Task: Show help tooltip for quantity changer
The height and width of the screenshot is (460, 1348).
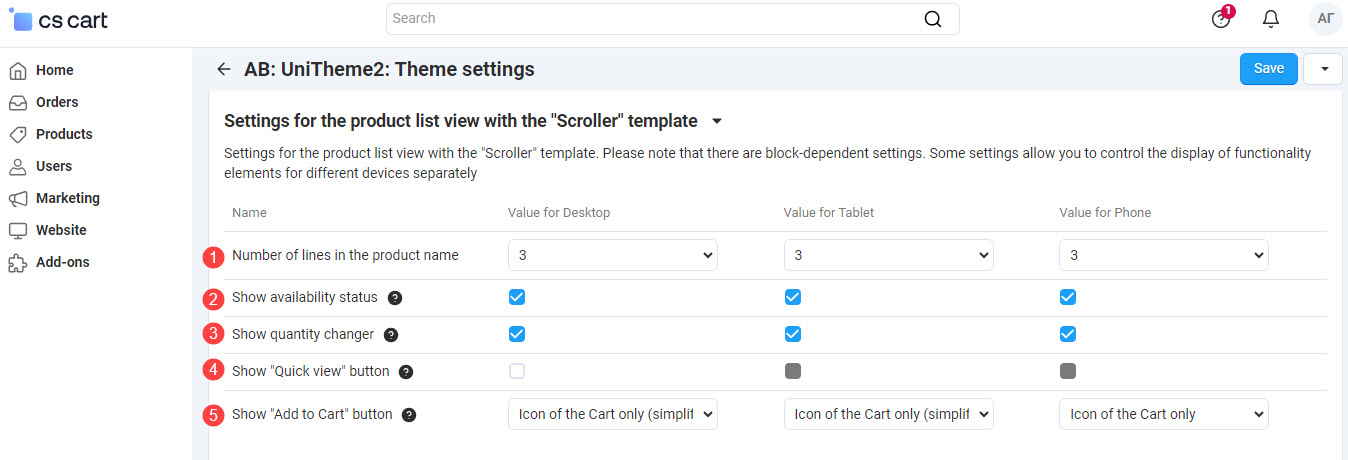Action: pos(391,335)
